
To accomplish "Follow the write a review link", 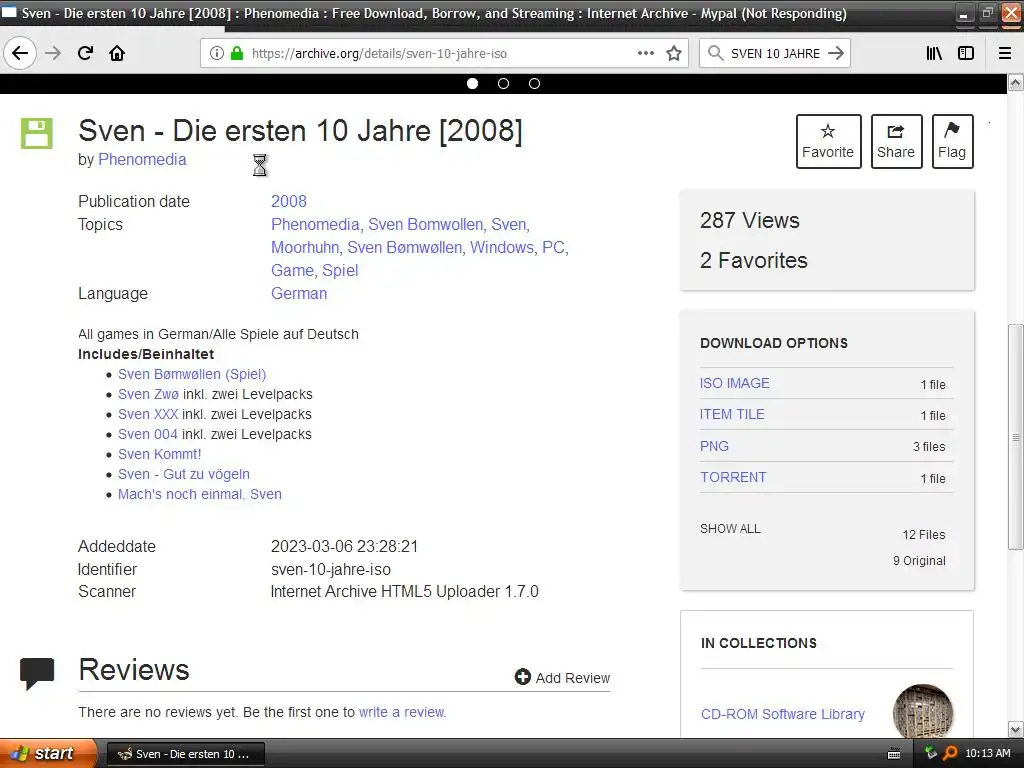I will 402,712.
